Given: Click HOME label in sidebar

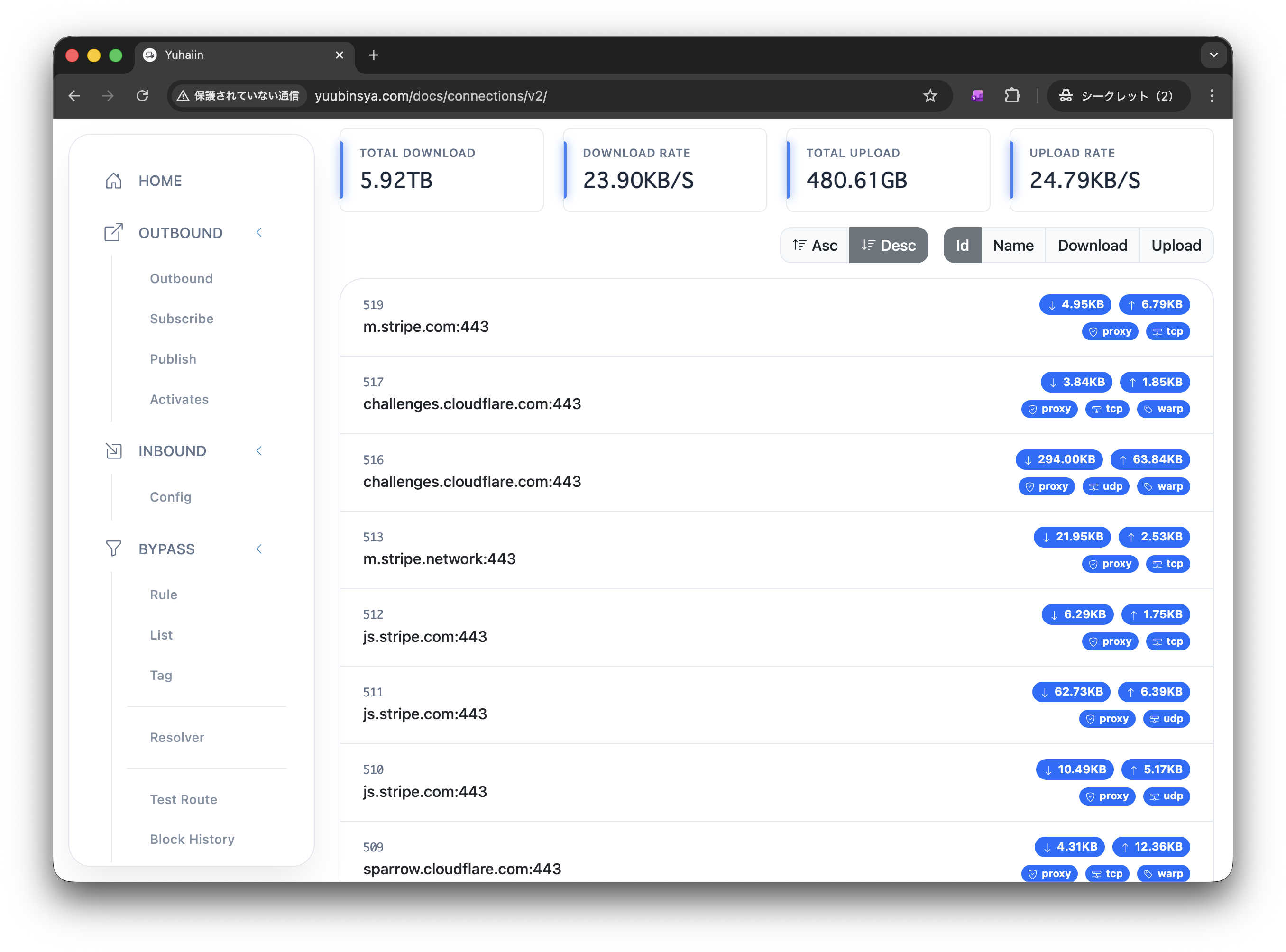Looking at the screenshot, I should pyautogui.click(x=160, y=181).
